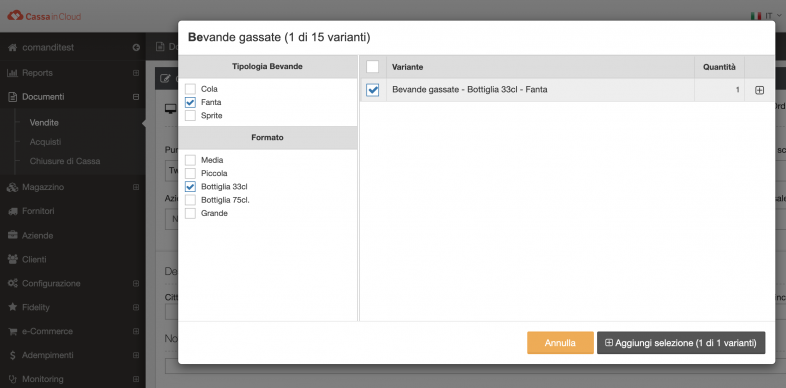Select the Chiusure di Cassa menu entry
Screen dimensions: 786x388
(x=65, y=161)
